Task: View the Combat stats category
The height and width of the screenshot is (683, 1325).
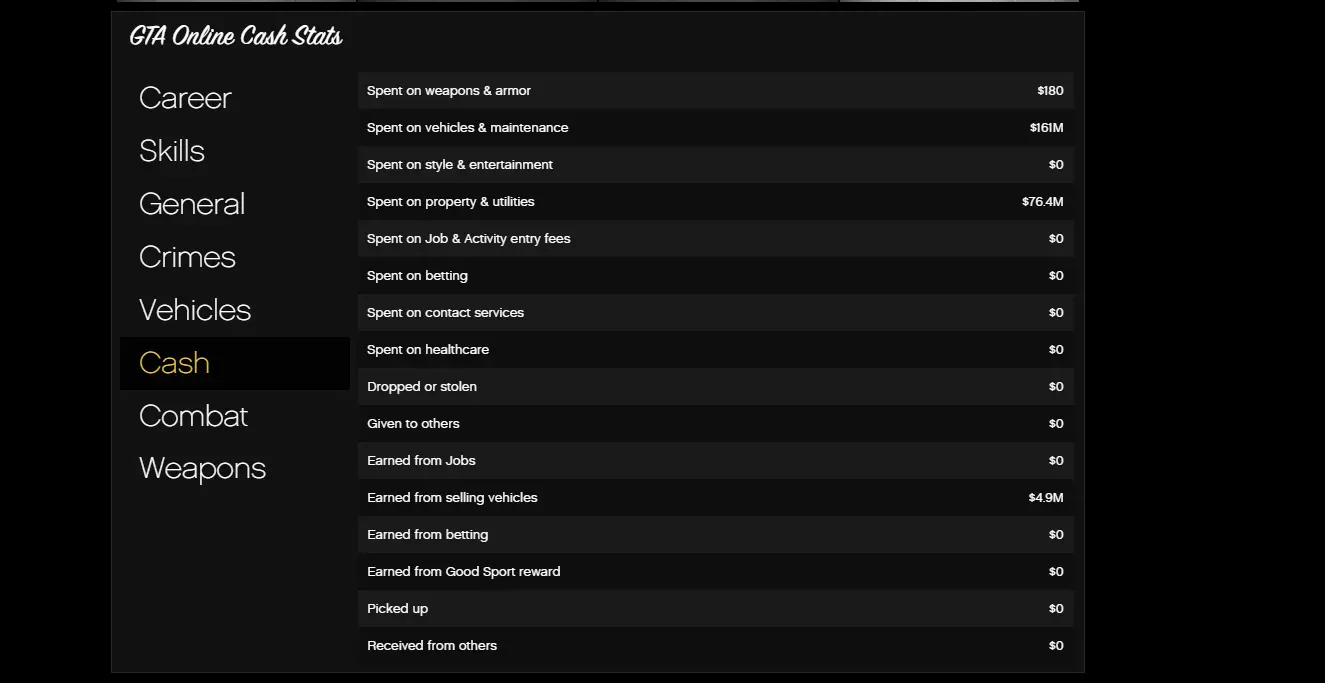Action: click(193, 416)
